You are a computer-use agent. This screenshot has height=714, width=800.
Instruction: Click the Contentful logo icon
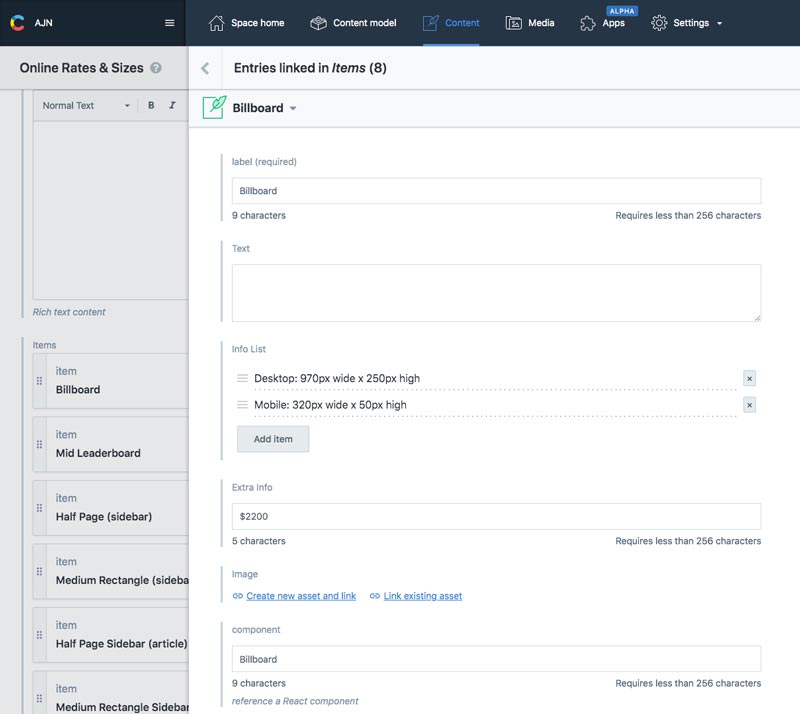point(17,23)
